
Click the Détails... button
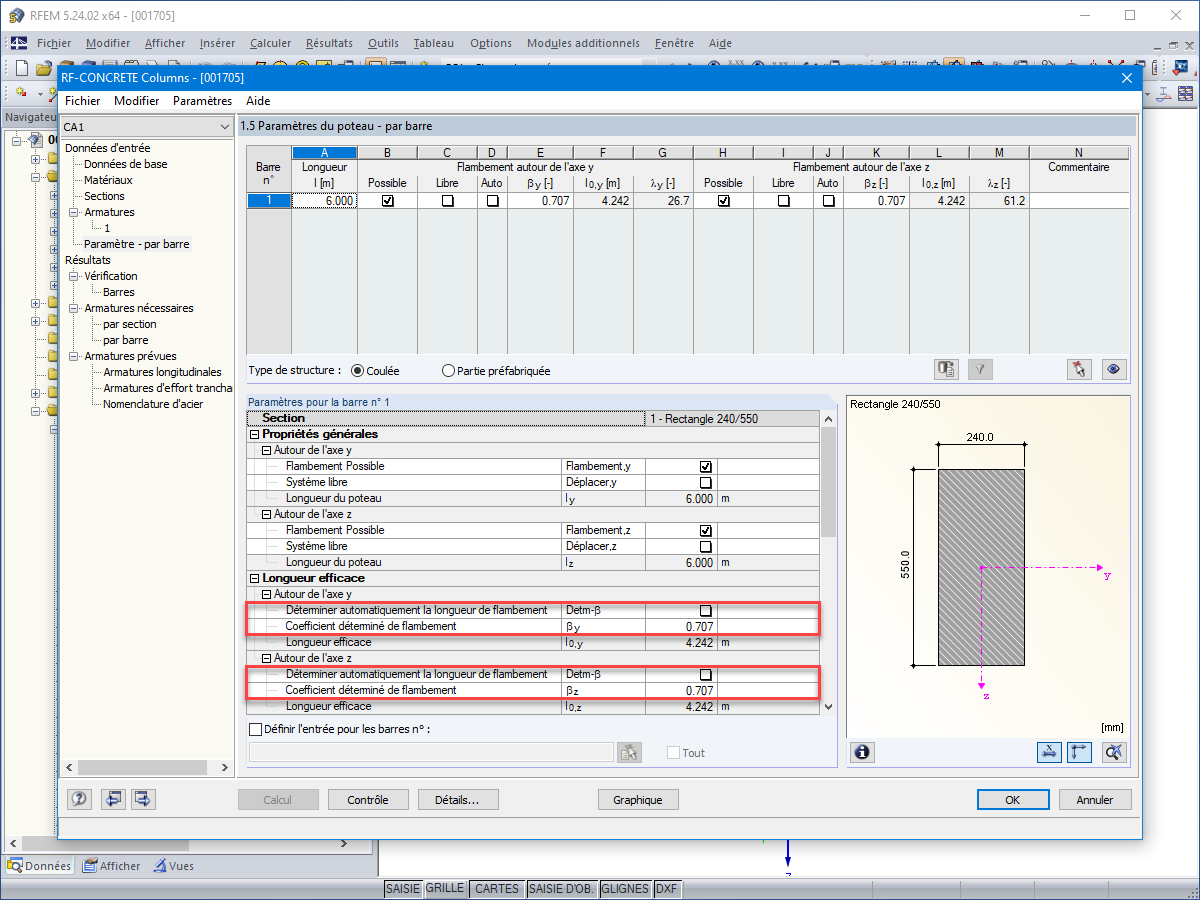[457, 800]
